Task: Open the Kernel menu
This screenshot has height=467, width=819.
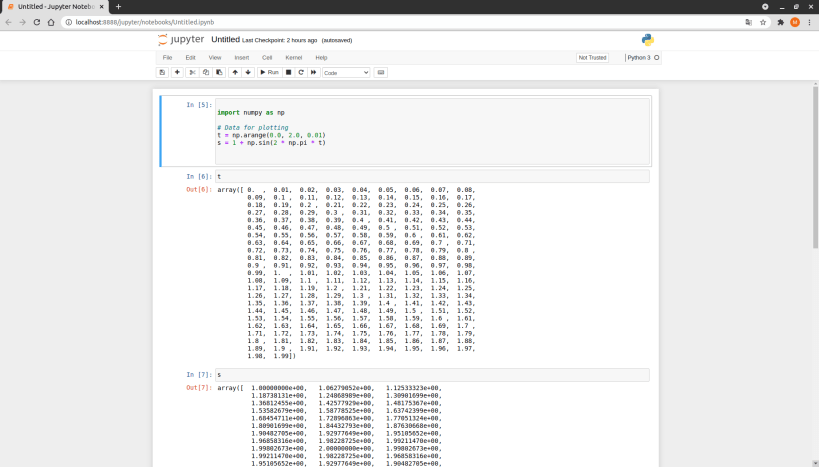Action: click(x=294, y=57)
